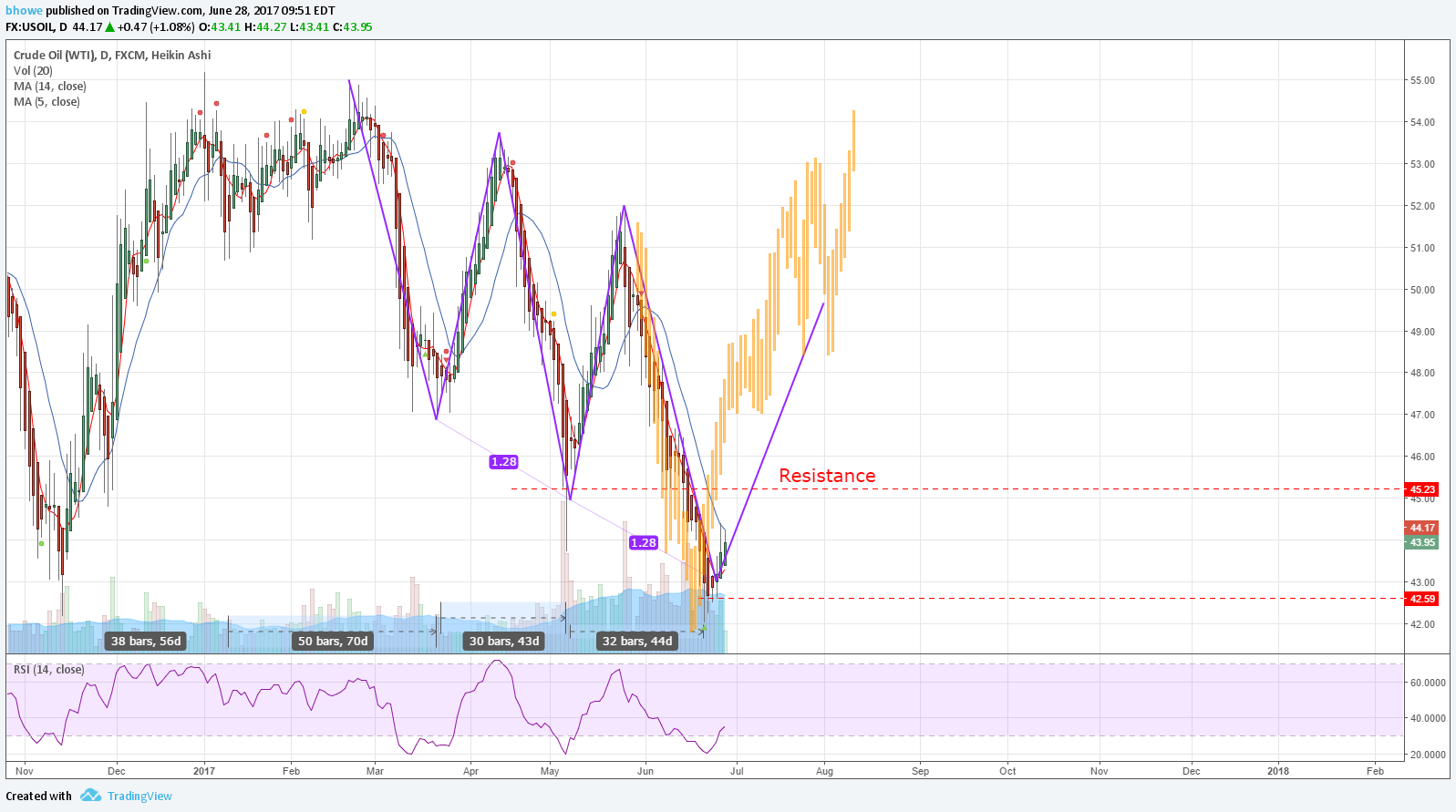Click the green 43.95 price label on axis
This screenshot has width=1456, height=812.
pos(1422,542)
